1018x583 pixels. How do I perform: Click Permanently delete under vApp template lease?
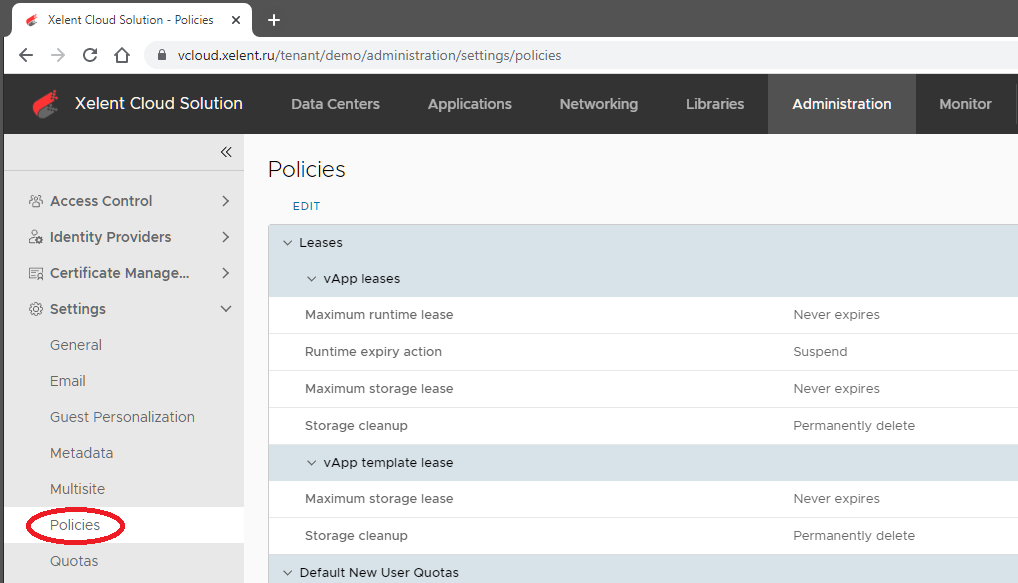pyautogui.click(x=854, y=536)
